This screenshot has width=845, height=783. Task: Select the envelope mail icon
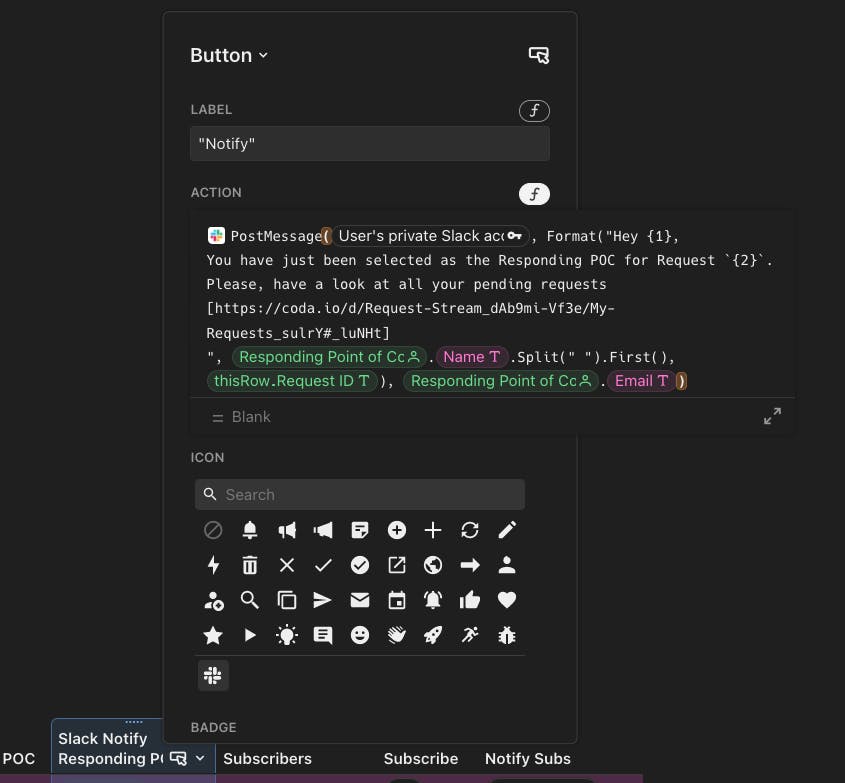(x=359, y=600)
